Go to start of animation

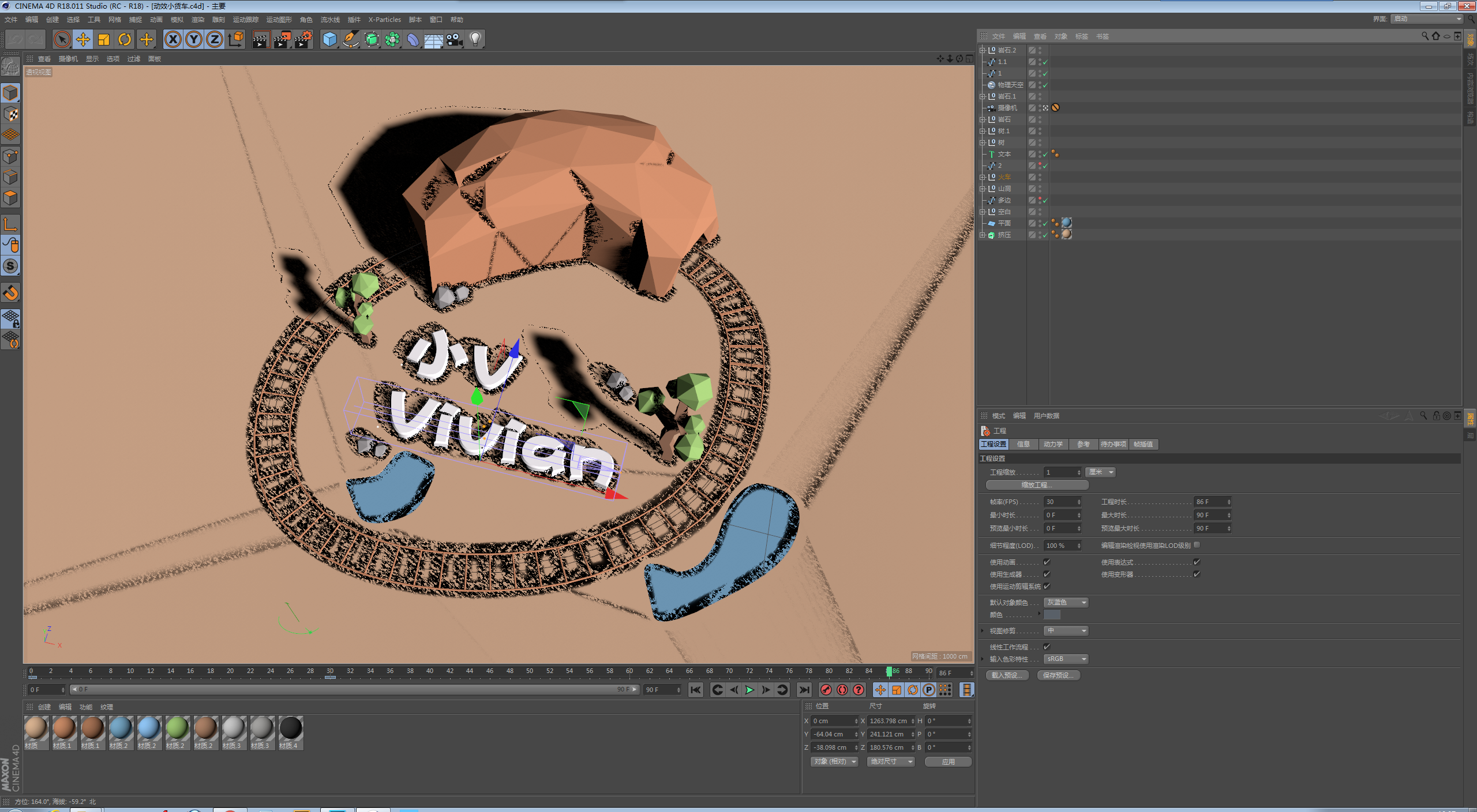point(696,690)
